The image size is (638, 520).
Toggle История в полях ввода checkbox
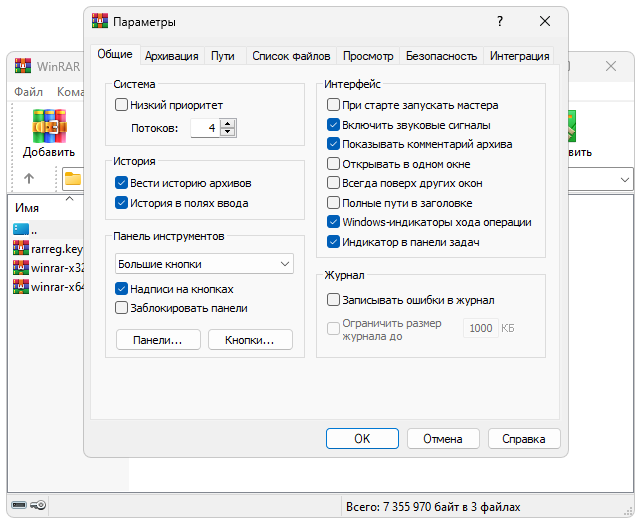point(121,203)
